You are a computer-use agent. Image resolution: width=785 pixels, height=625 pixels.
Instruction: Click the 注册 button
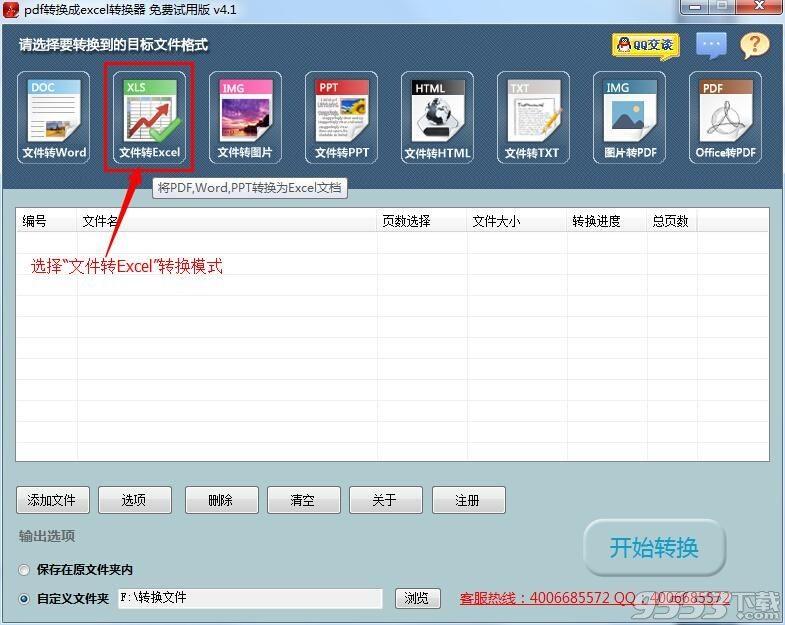[469, 500]
